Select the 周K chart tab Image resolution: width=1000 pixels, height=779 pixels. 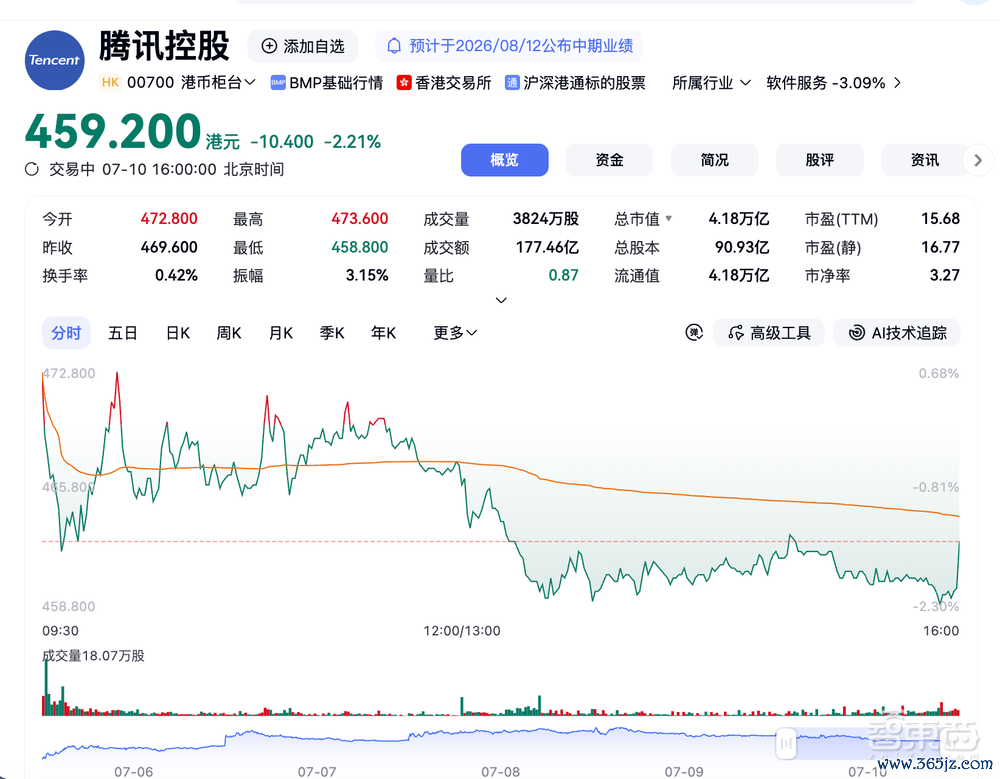click(229, 332)
